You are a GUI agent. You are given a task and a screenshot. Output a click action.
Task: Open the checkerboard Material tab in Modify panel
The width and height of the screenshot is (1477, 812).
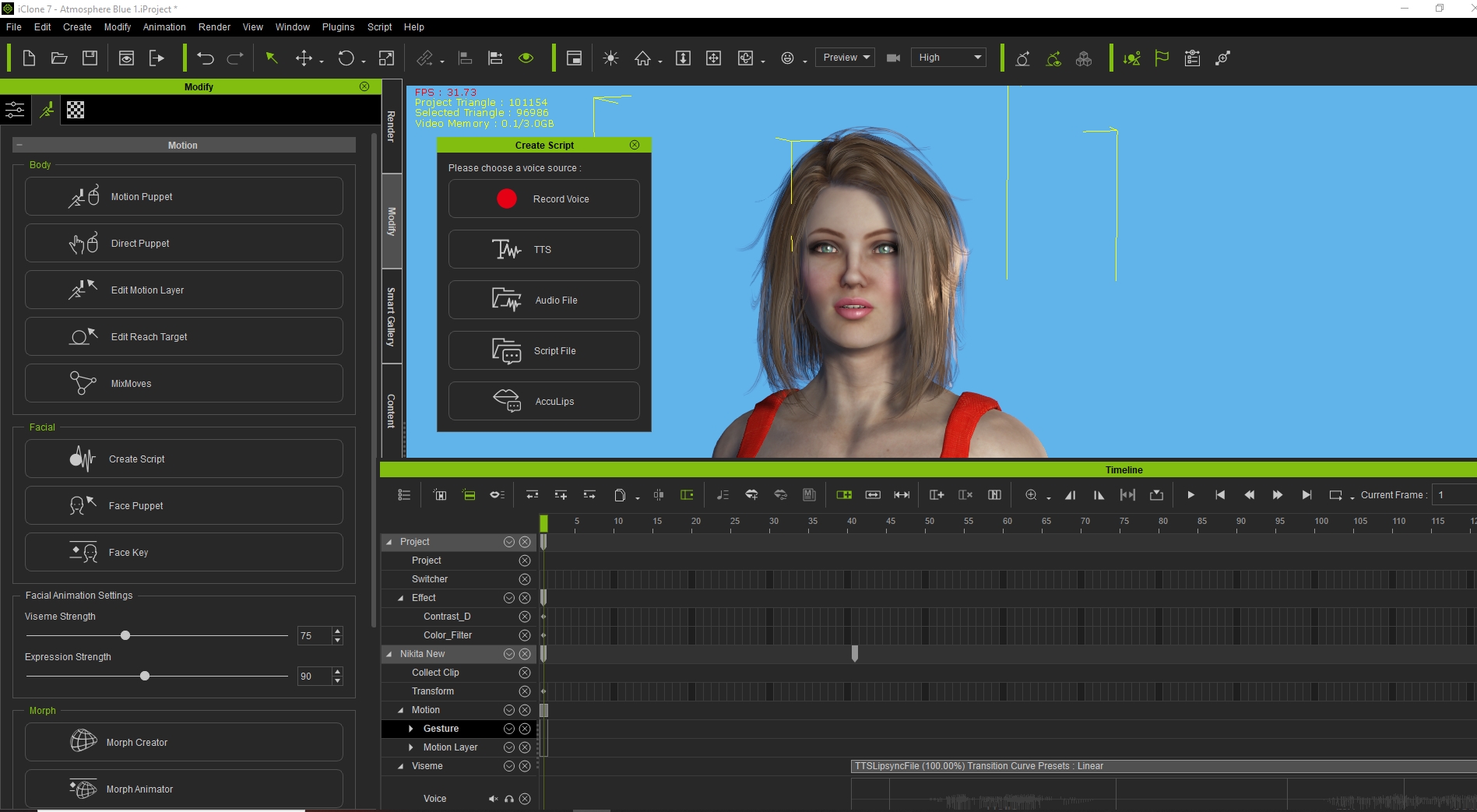tap(76, 110)
